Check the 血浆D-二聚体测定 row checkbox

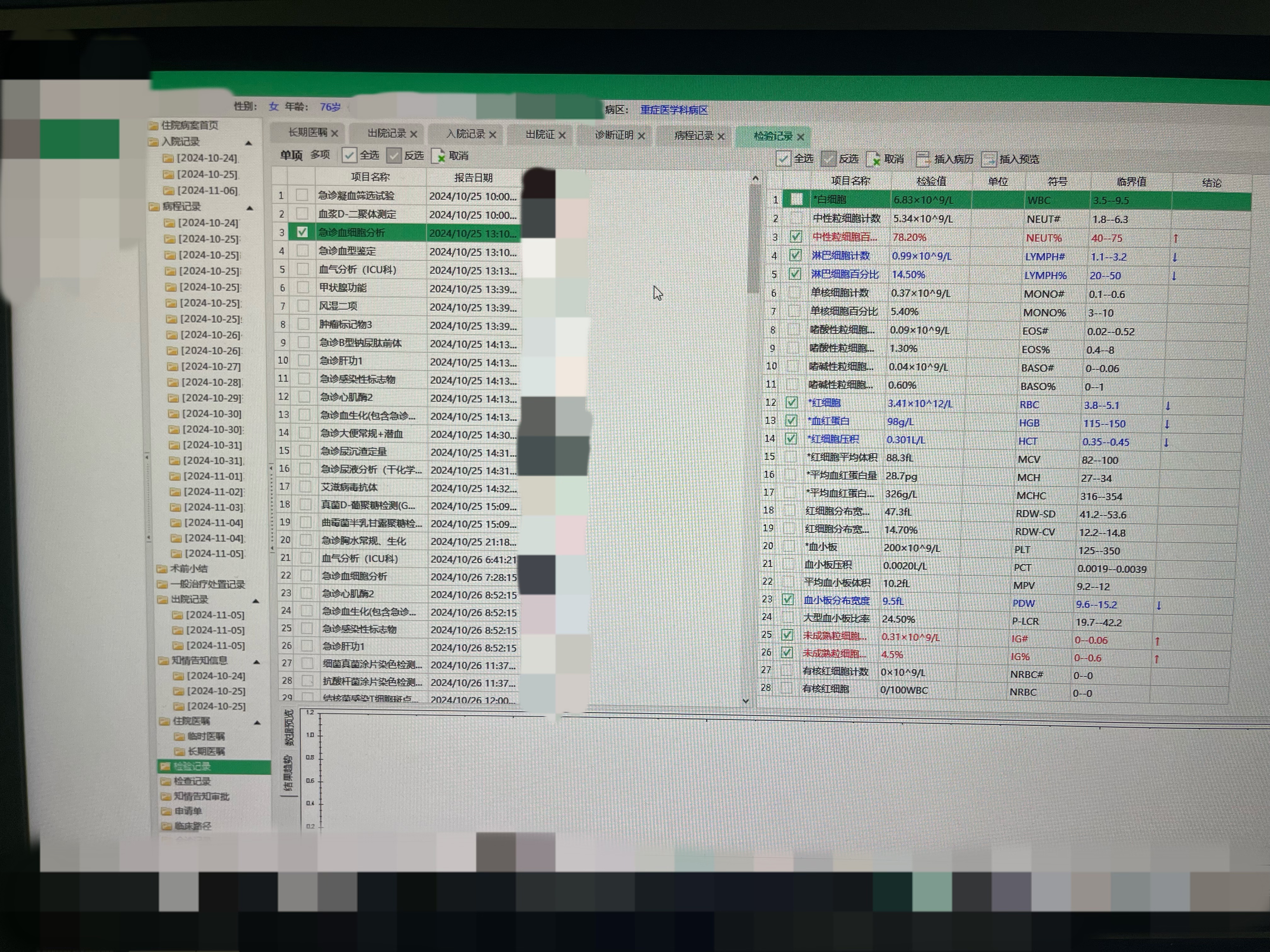[302, 214]
